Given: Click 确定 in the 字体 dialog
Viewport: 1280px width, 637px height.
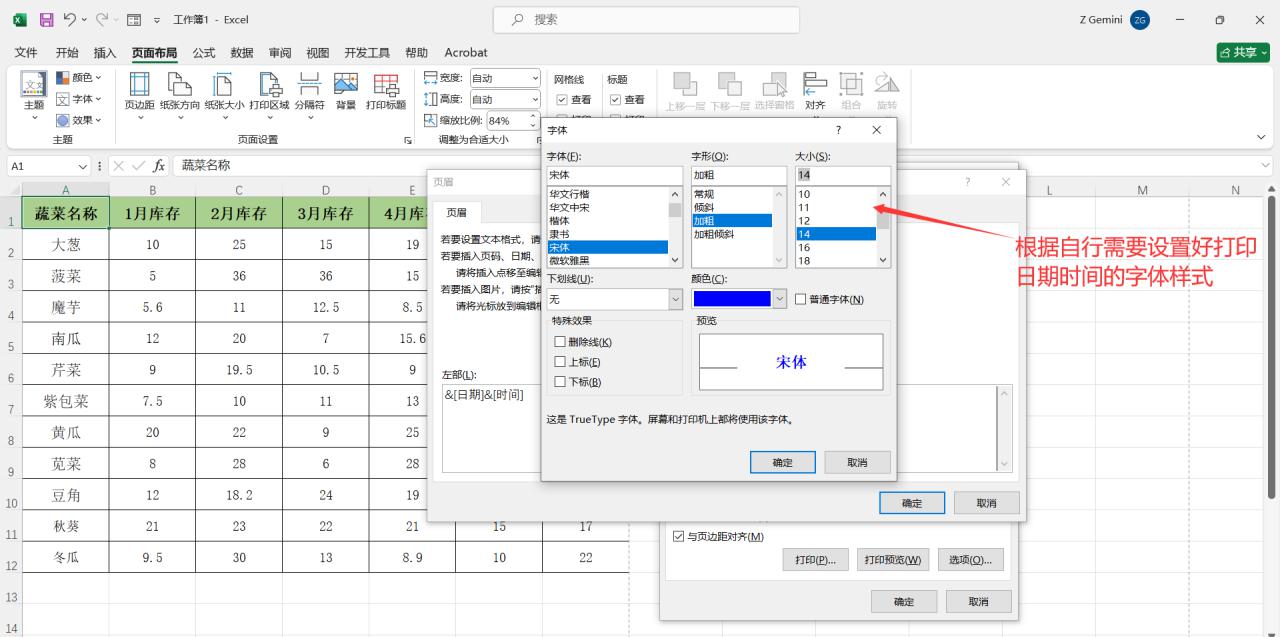Looking at the screenshot, I should 783,462.
